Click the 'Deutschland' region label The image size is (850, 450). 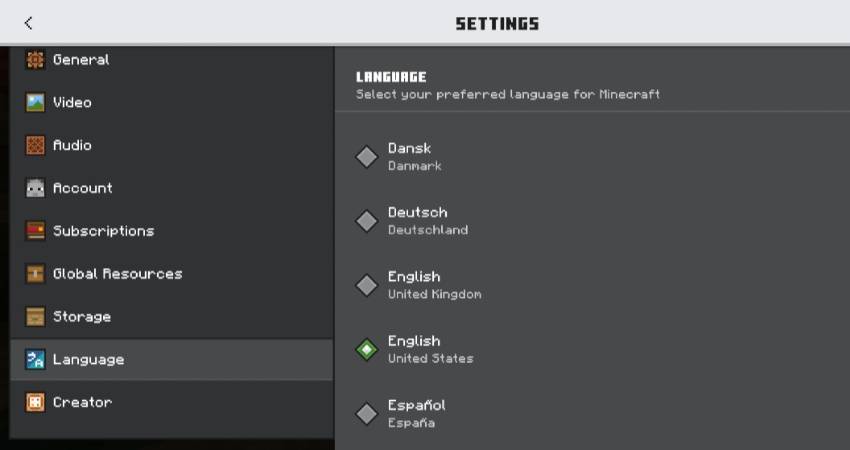coord(428,230)
